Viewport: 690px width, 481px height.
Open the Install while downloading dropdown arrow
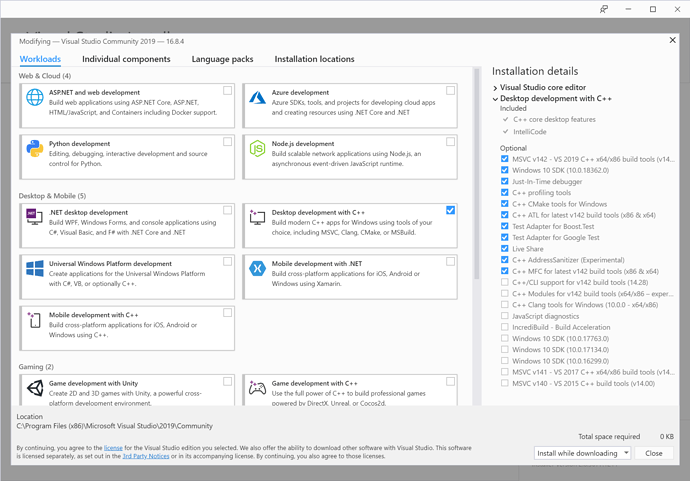pyautogui.click(x=626, y=453)
